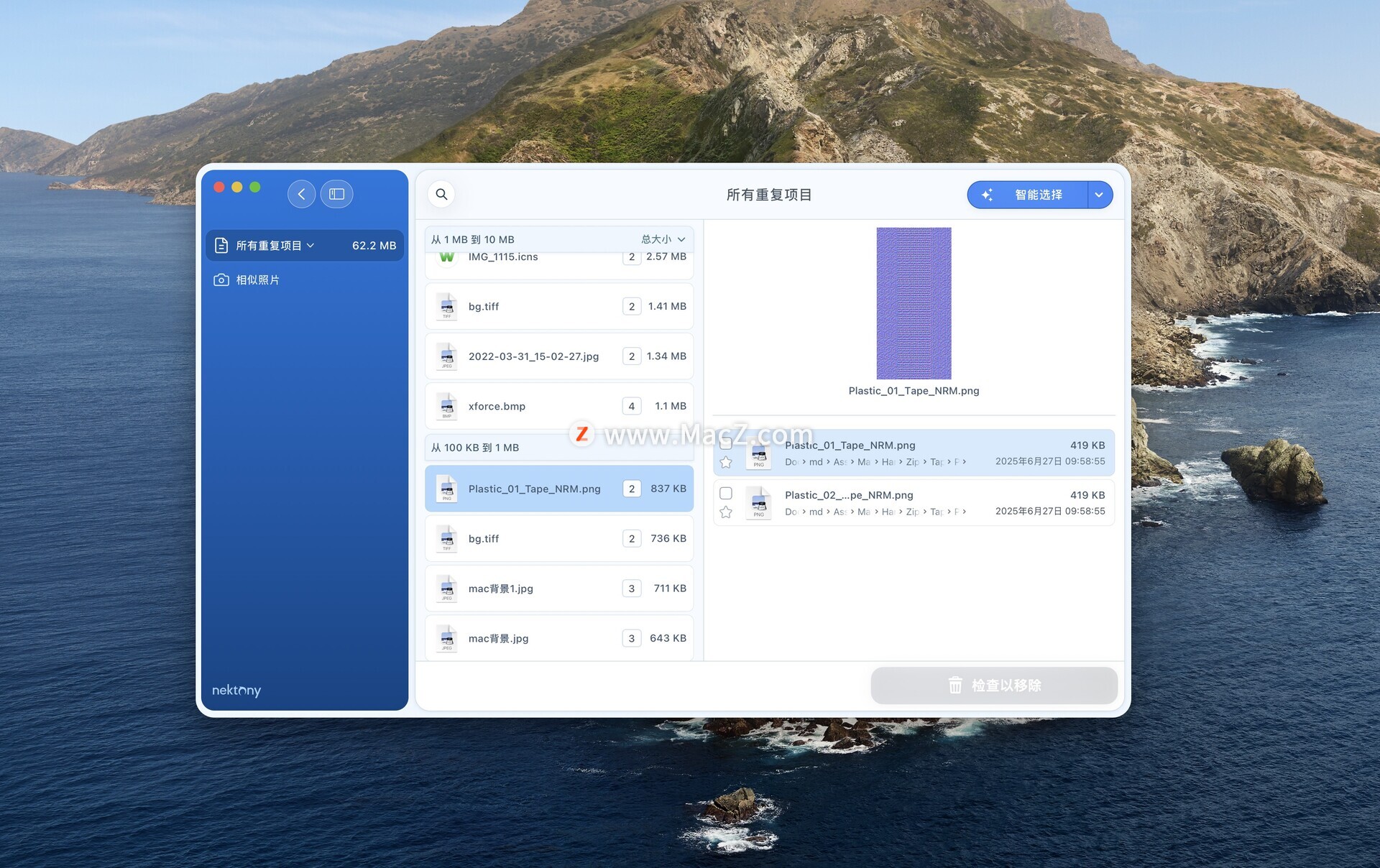
Task: Check the Plastic_01_Tape_NRM.png checkbox
Action: [726, 444]
